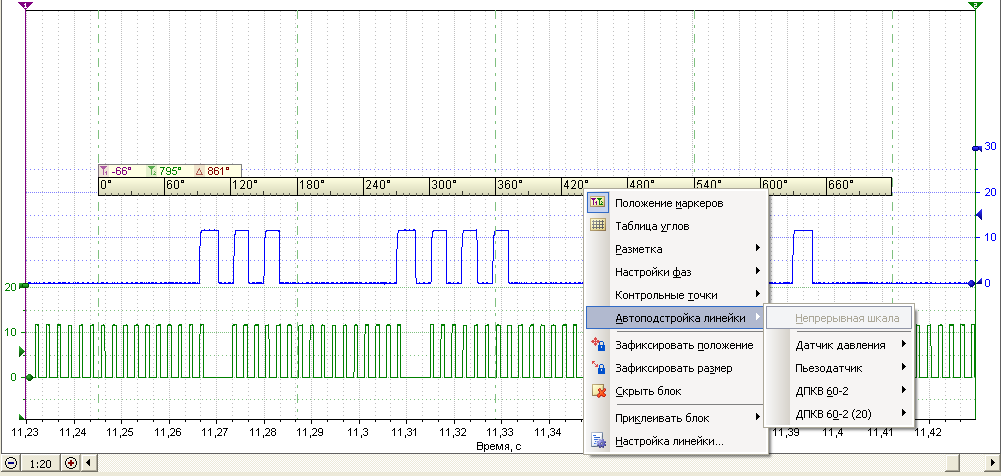
Task: Click green range marker beside left 20
Action: click(24, 286)
